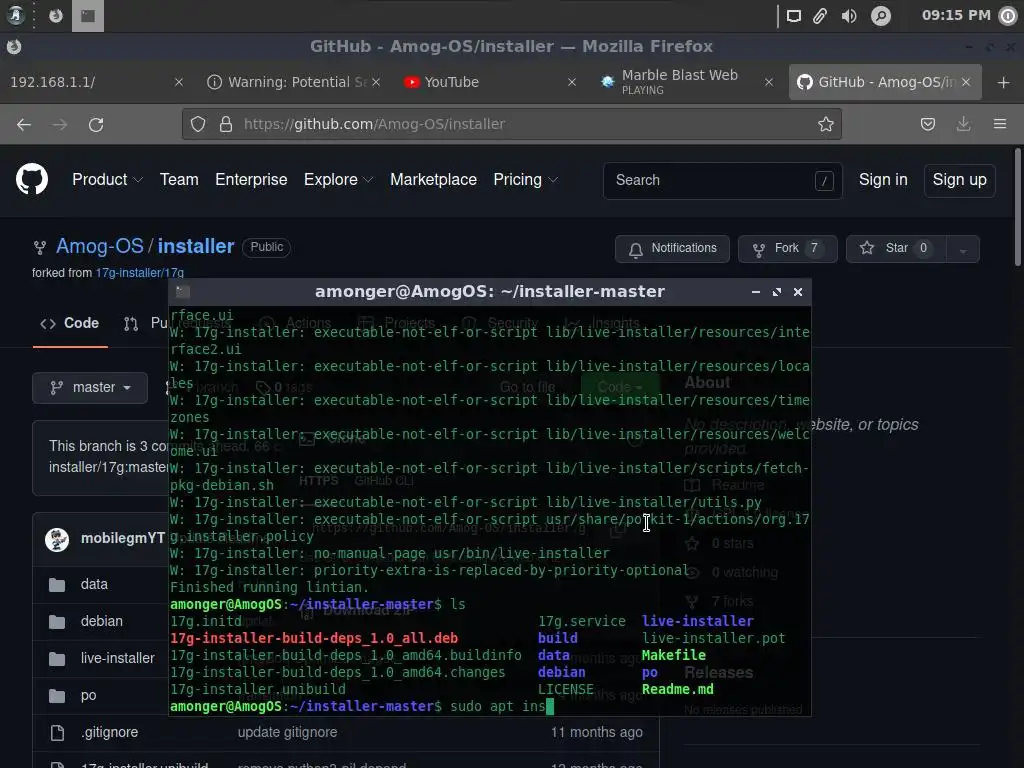Reload the page with the refresh icon
This screenshot has height=768, width=1024.
tap(96, 124)
